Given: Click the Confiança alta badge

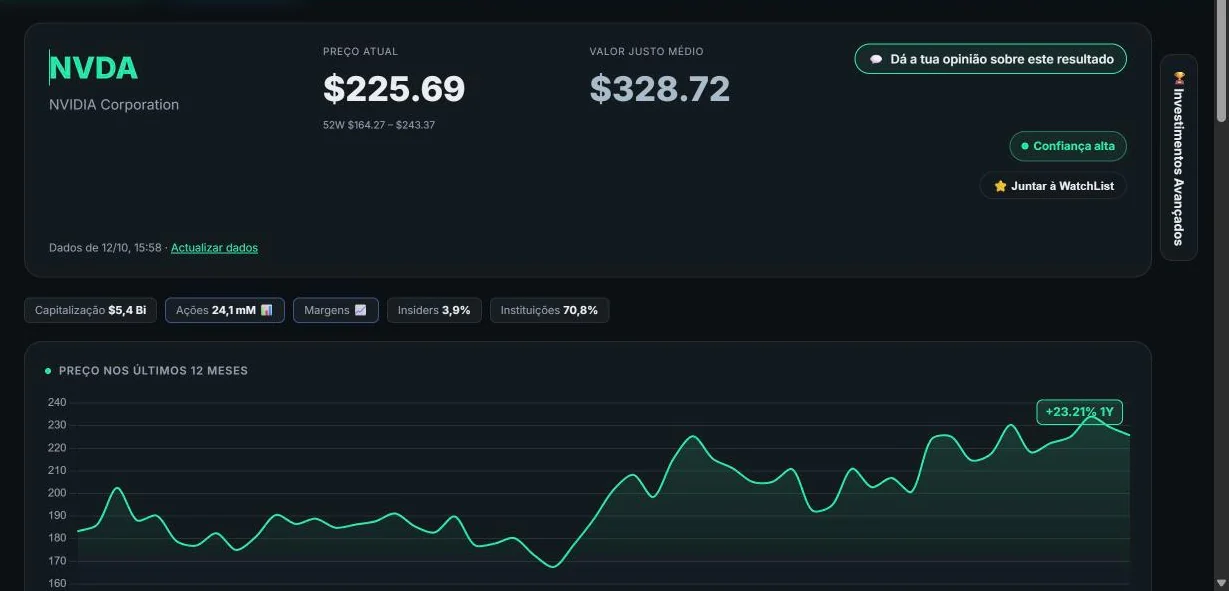Looking at the screenshot, I should point(1068,146).
